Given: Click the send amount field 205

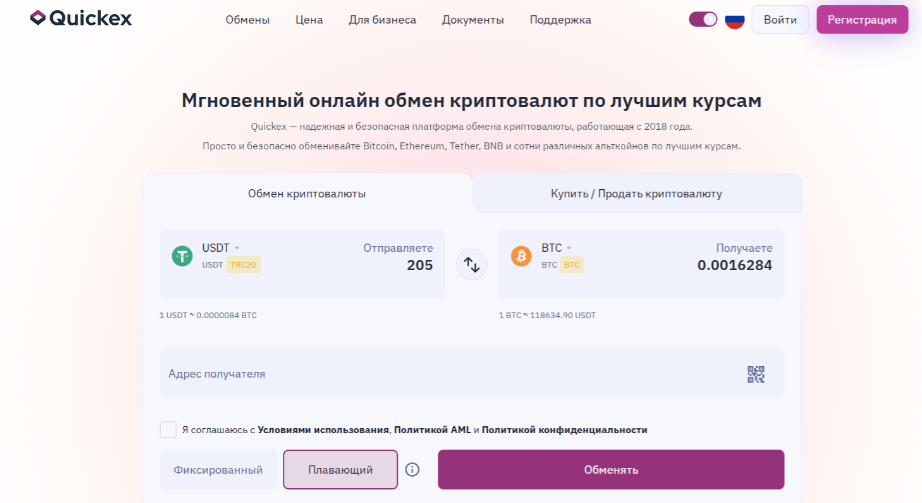Looking at the screenshot, I should click(x=420, y=265).
